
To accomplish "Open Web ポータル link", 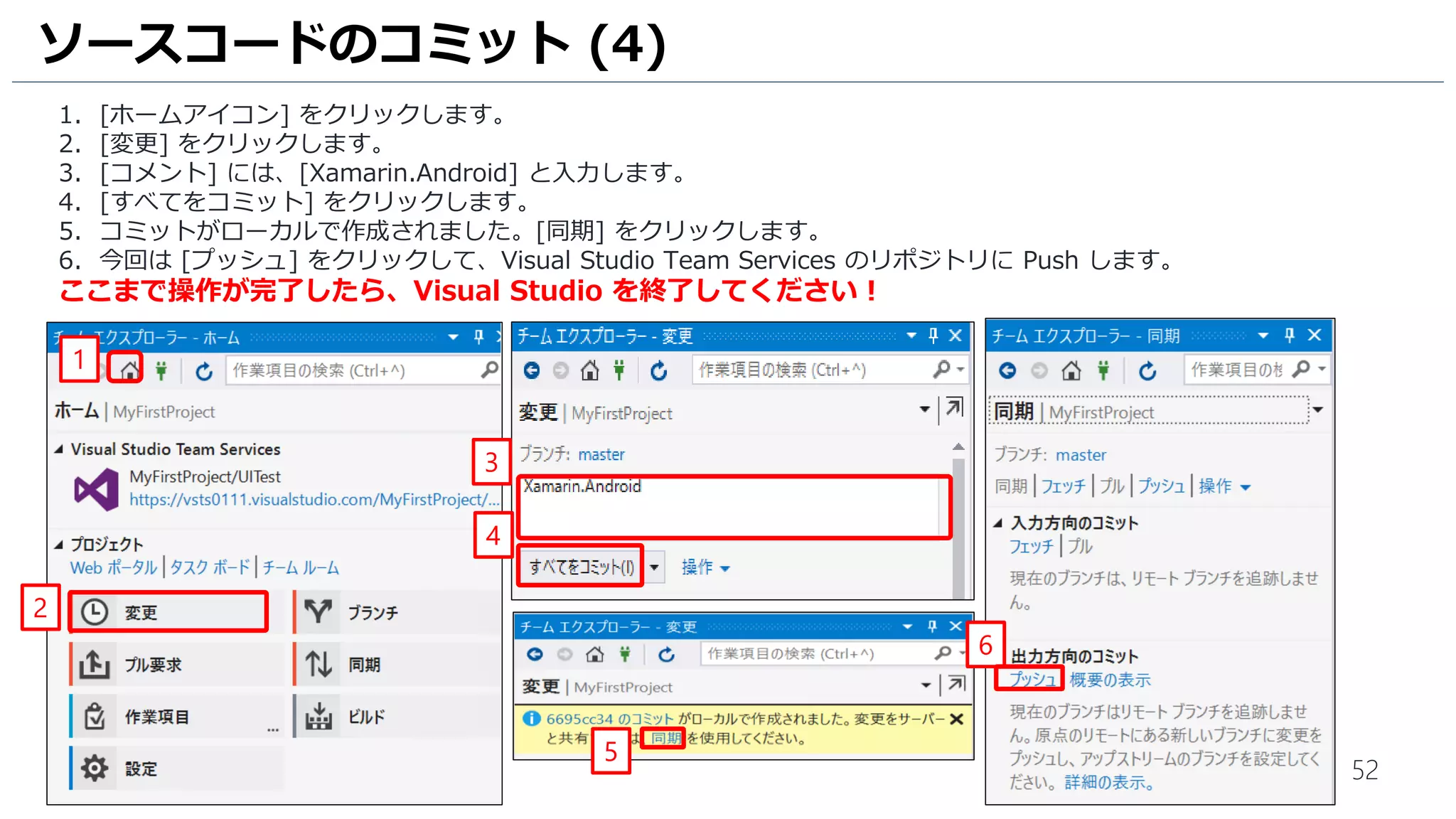I will pyautogui.click(x=114, y=567).
